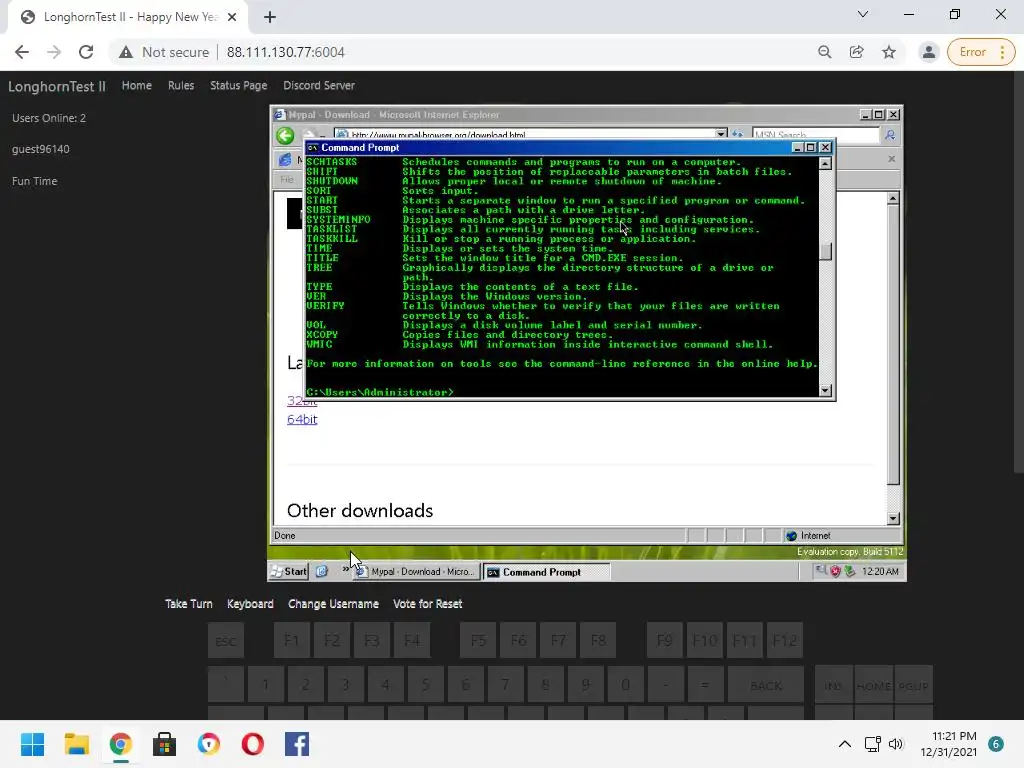This screenshot has height=768, width=1024.
Task: Click the IE page vertical scrollbar thumb
Action: [893, 345]
